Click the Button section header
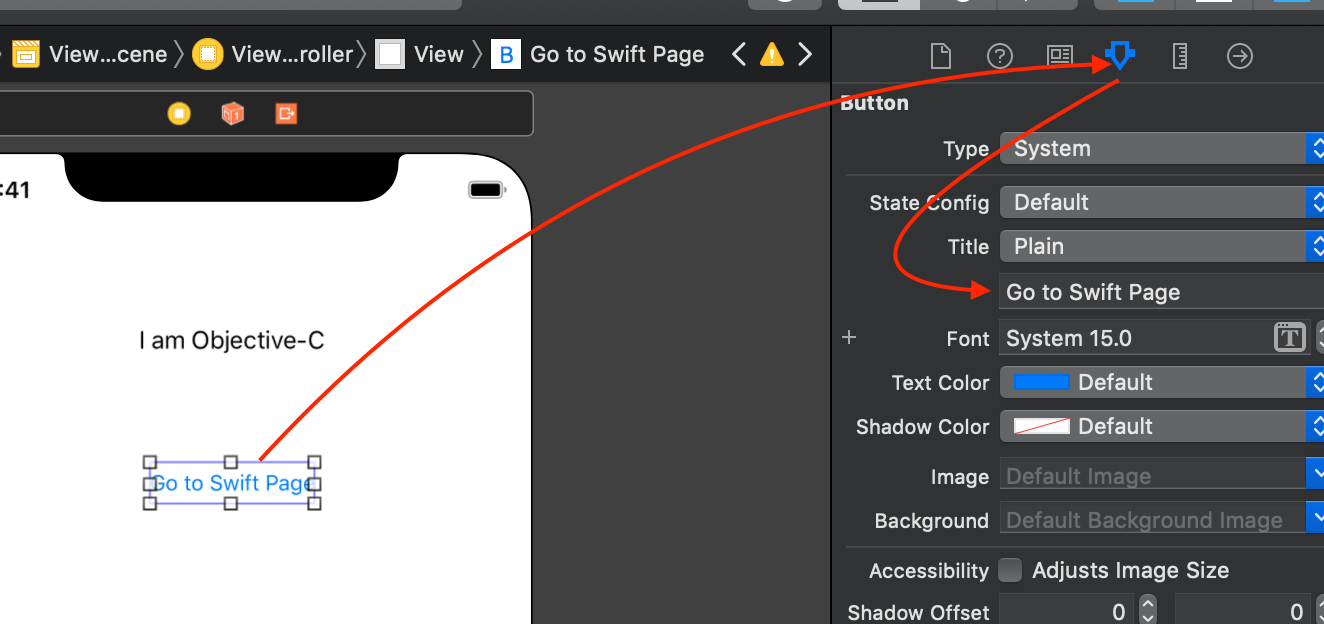The height and width of the screenshot is (624, 1324). 875,103
